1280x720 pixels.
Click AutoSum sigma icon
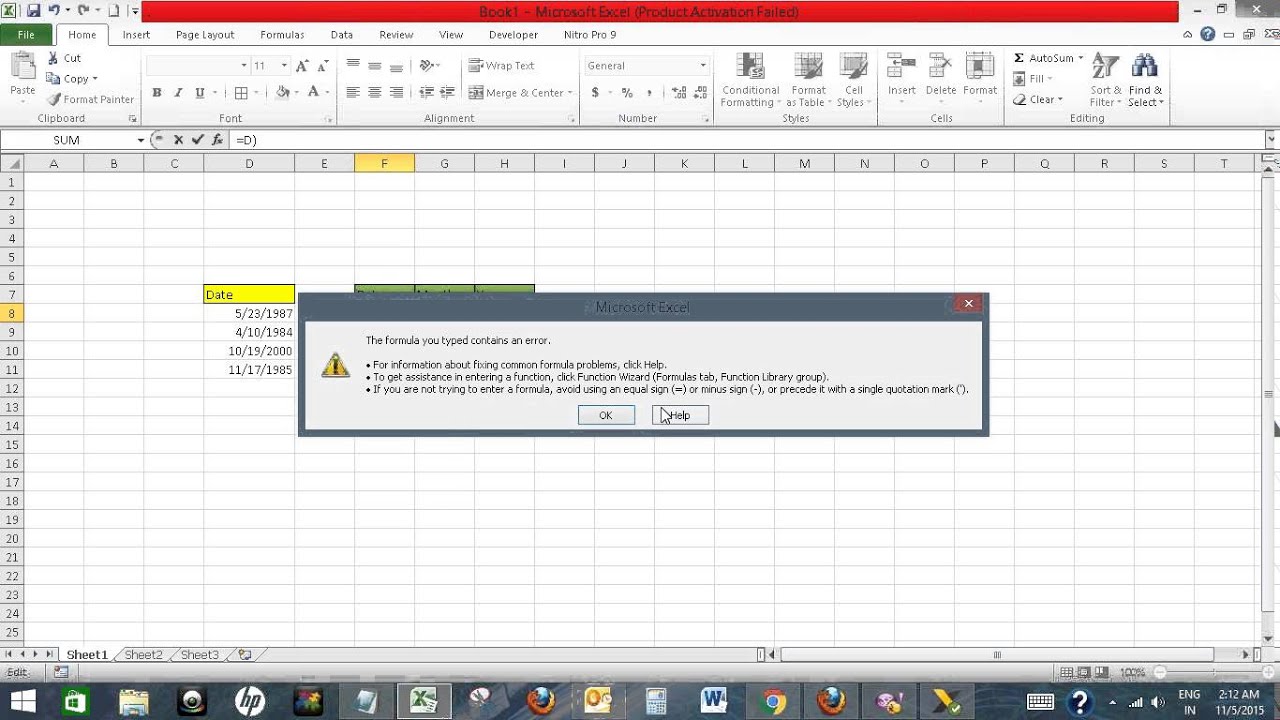tap(1019, 58)
